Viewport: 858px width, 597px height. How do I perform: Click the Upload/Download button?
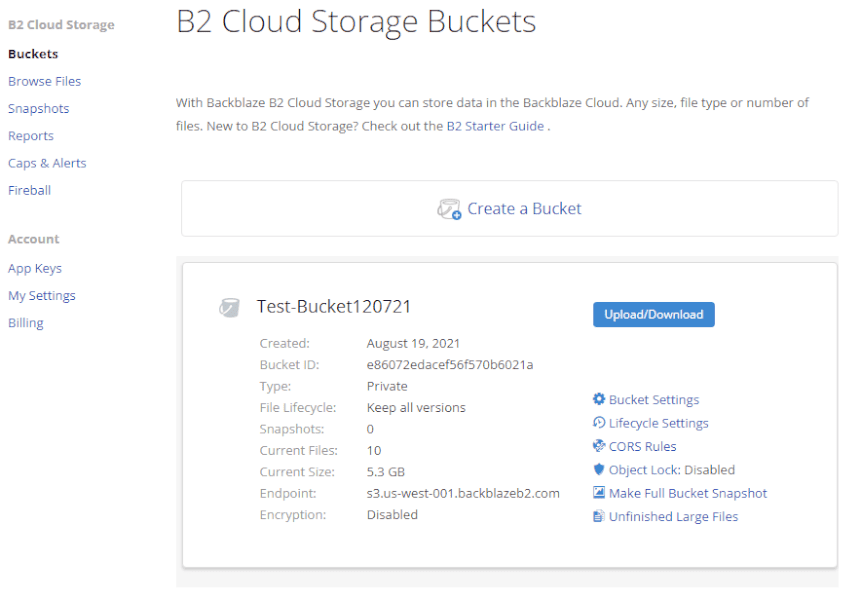pyautogui.click(x=653, y=315)
